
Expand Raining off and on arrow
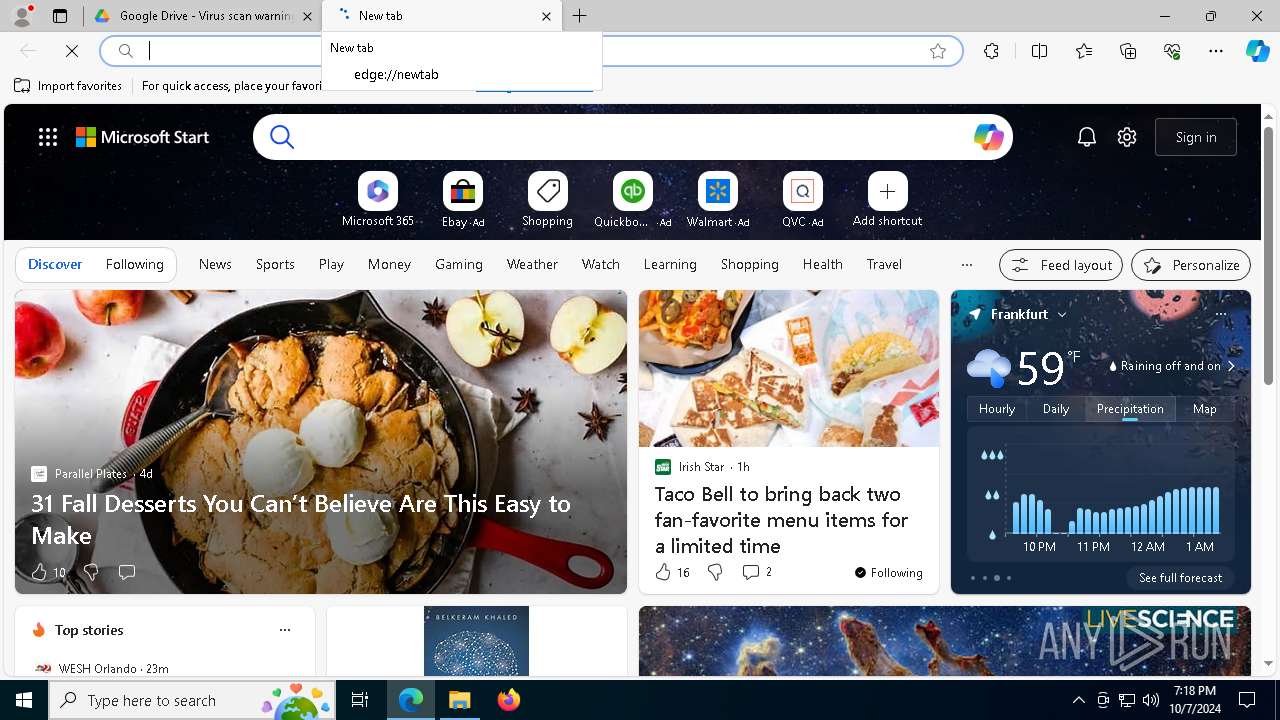(x=1231, y=366)
